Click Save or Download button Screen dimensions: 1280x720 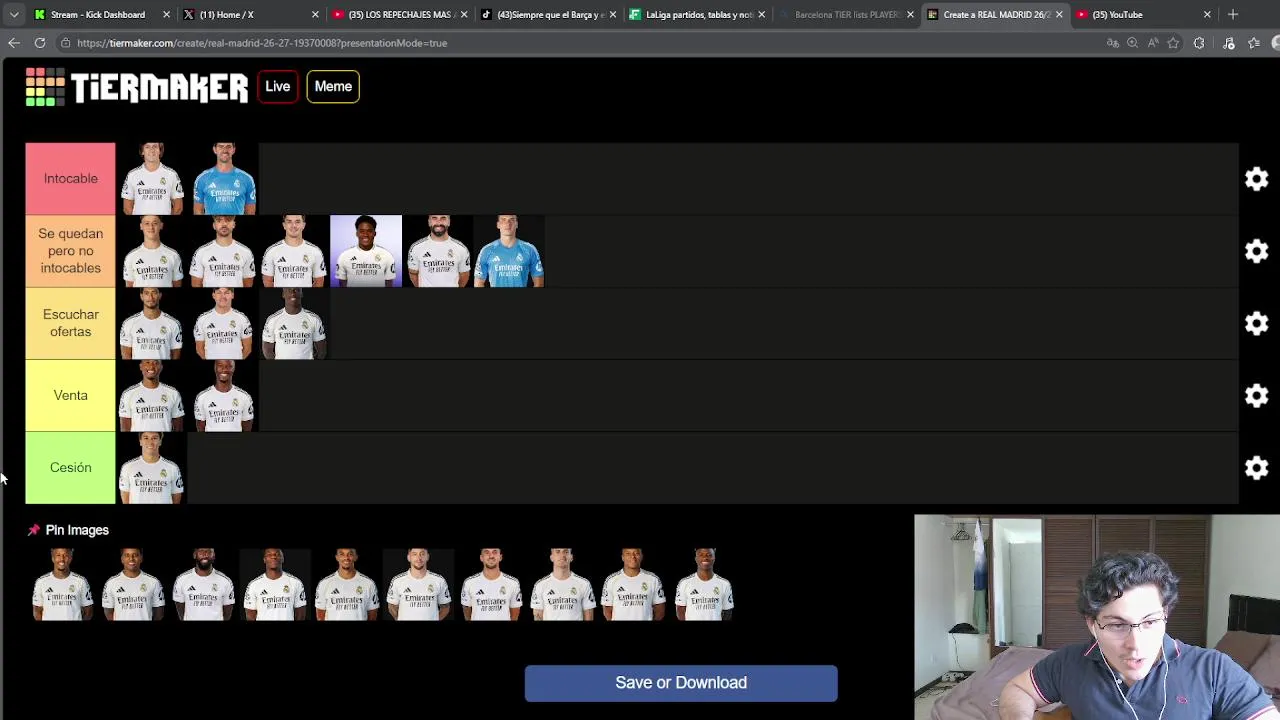[681, 683]
